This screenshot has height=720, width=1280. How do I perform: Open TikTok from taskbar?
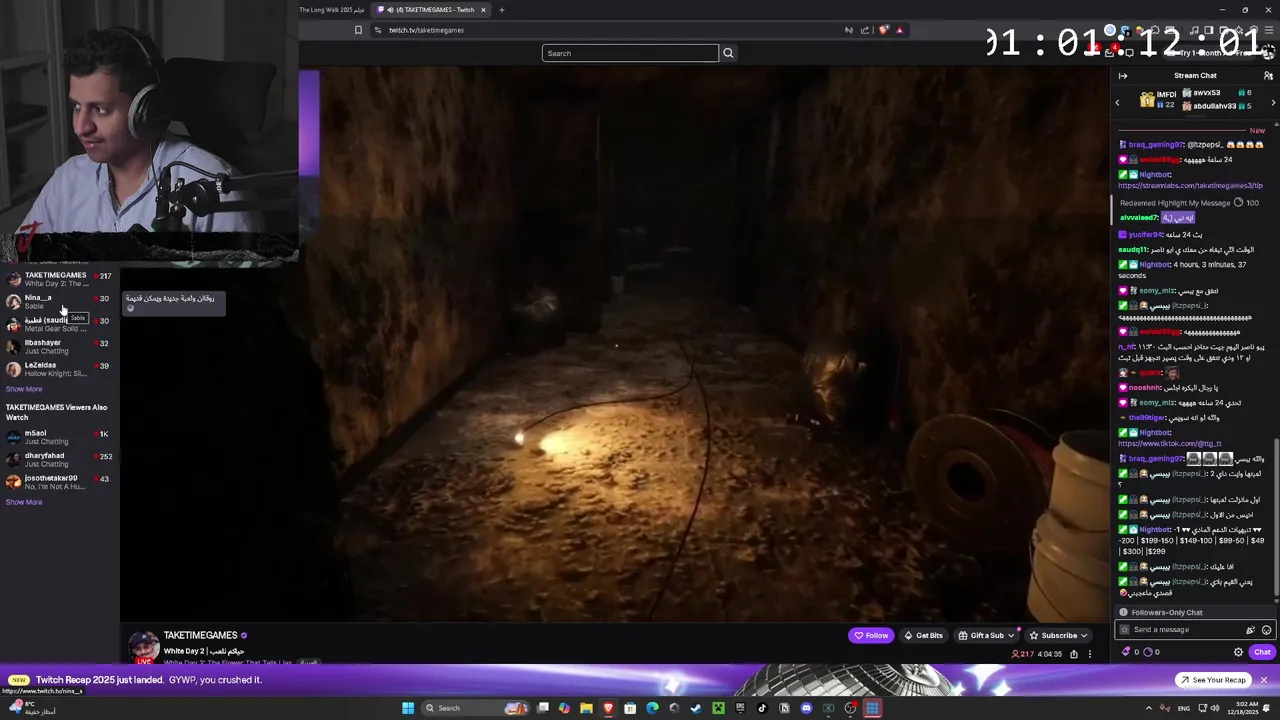point(762,708)
